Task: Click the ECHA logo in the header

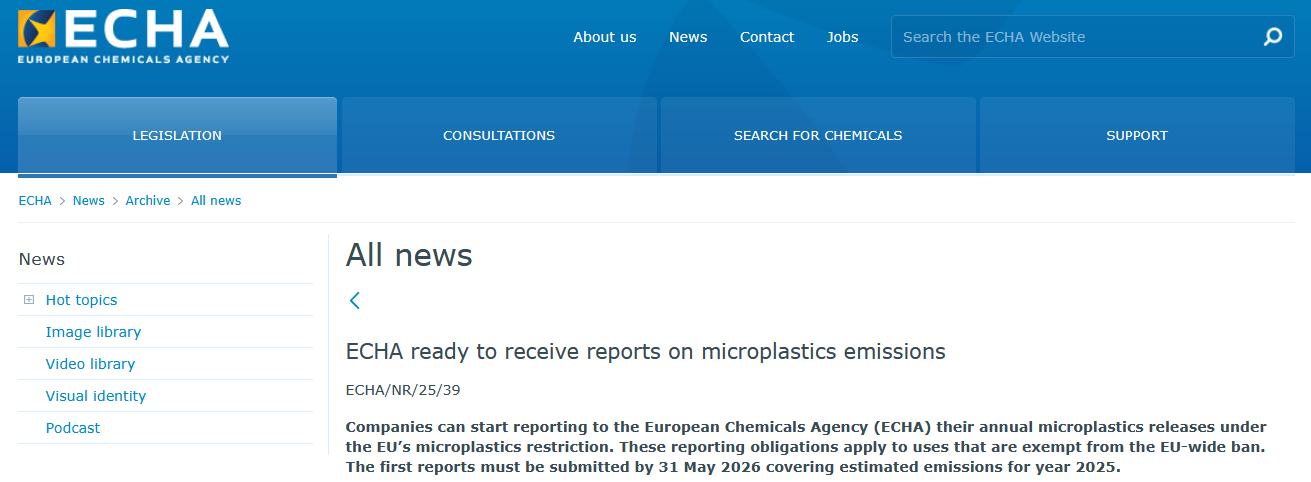Action: click(123, 37)
